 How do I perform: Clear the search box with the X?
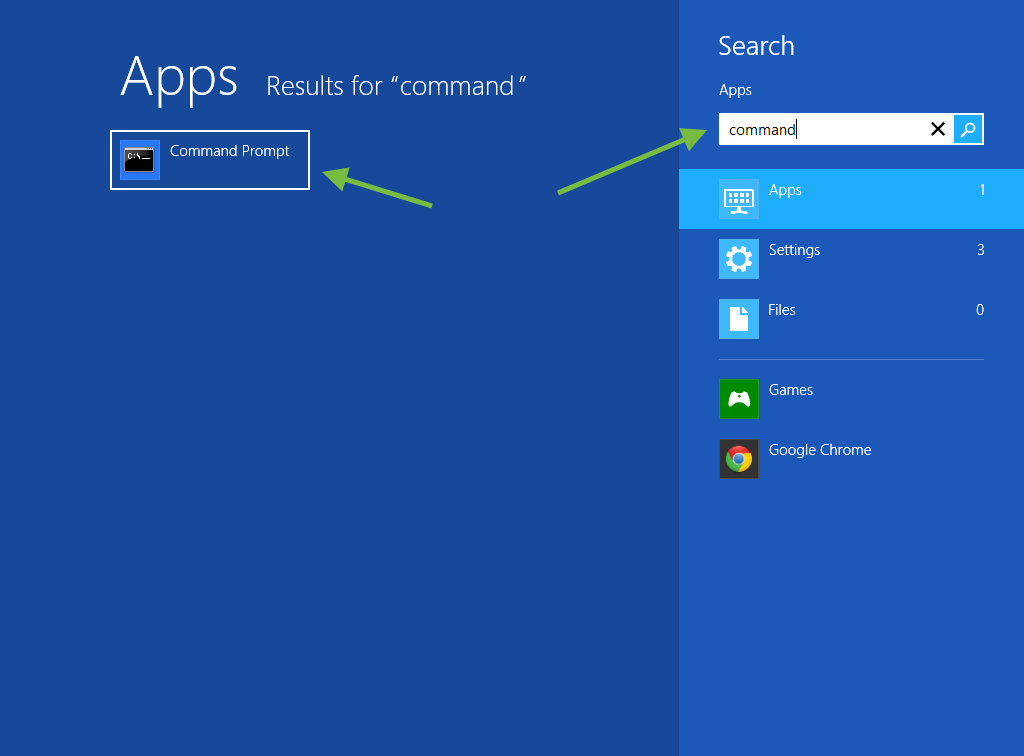click(938, 129)
